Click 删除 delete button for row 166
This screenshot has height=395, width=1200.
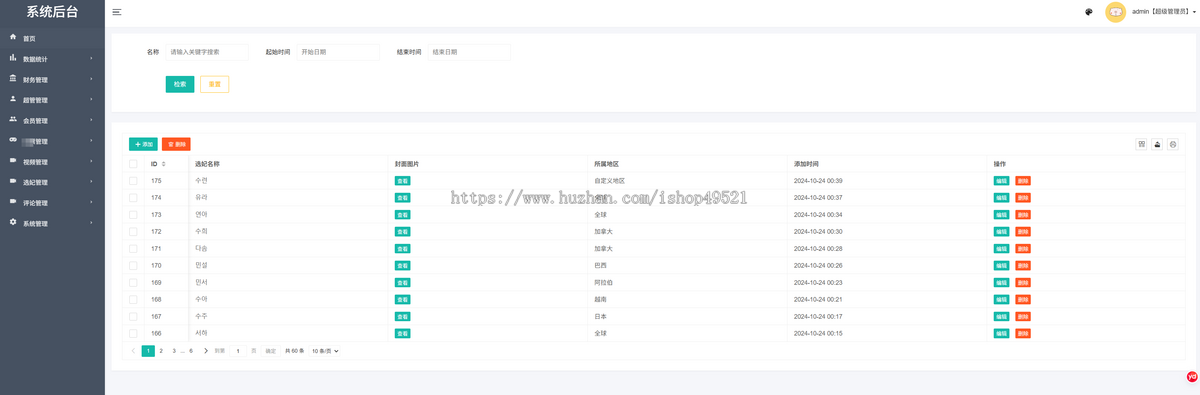(x=1023, y=333)
